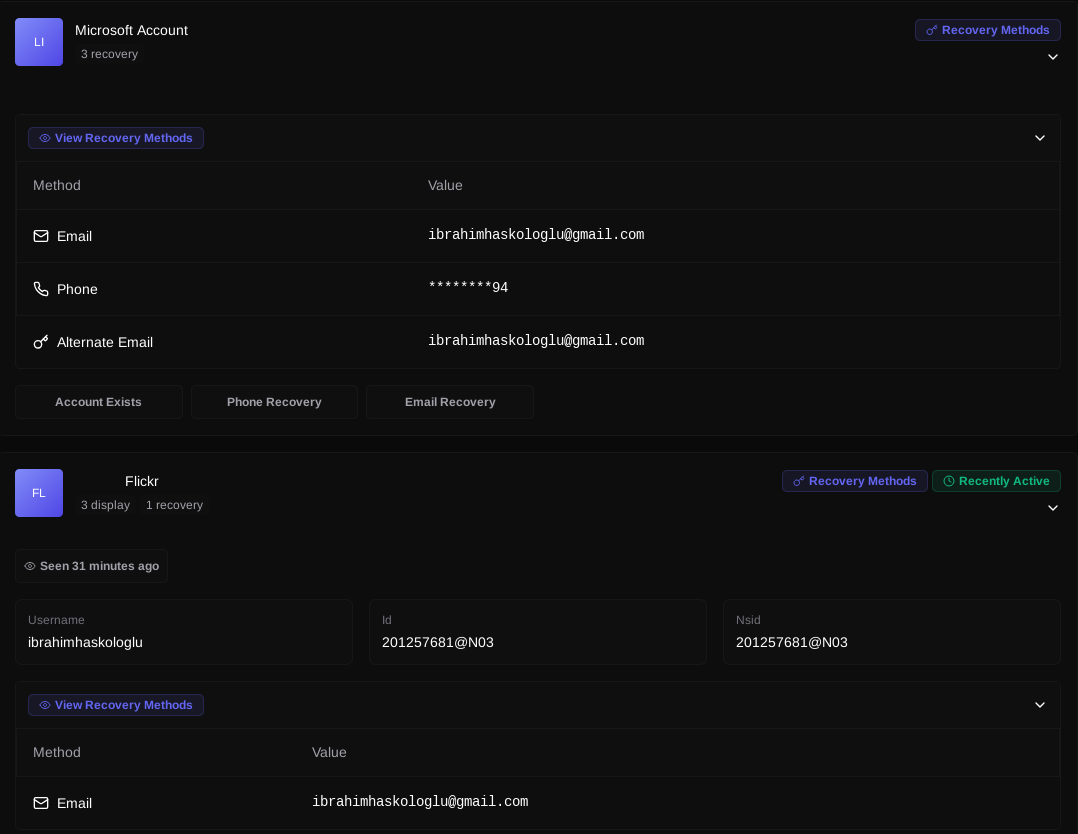The image size is (1078, 834).
Task: Click the phone icon in Phone row
Action: pyautogui.click(x=41, y=289)
